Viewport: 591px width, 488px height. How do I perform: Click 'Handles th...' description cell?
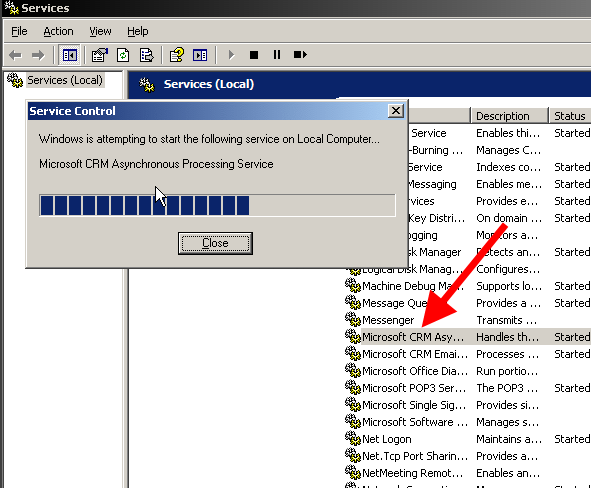point(508,337)
